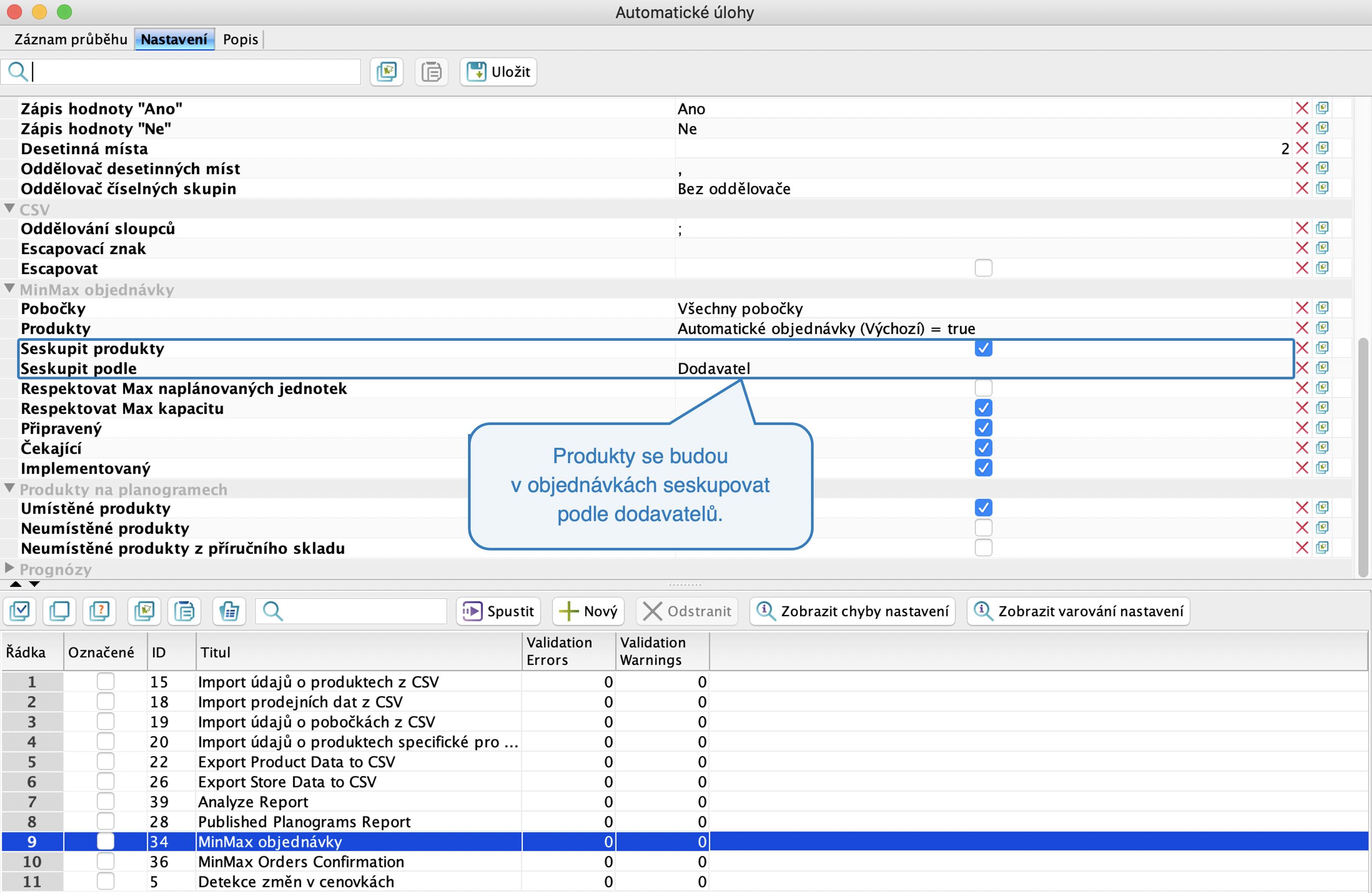Click the settings list vertical scrollbar
This screenshot has height=893, width=1372.
tap(1363, 457)
